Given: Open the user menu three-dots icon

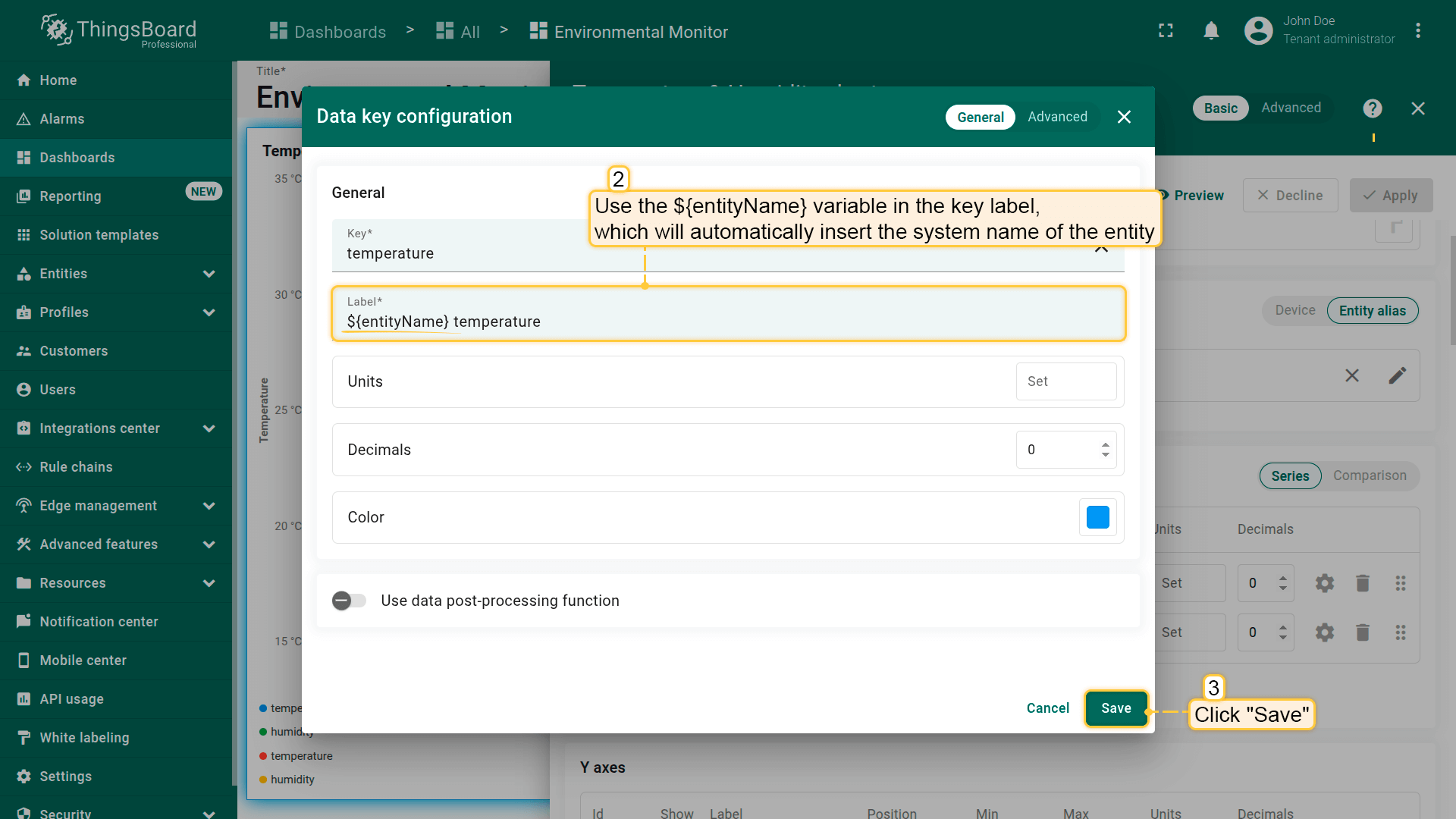Looking at the screenshot, I should tap(1417, 31).
